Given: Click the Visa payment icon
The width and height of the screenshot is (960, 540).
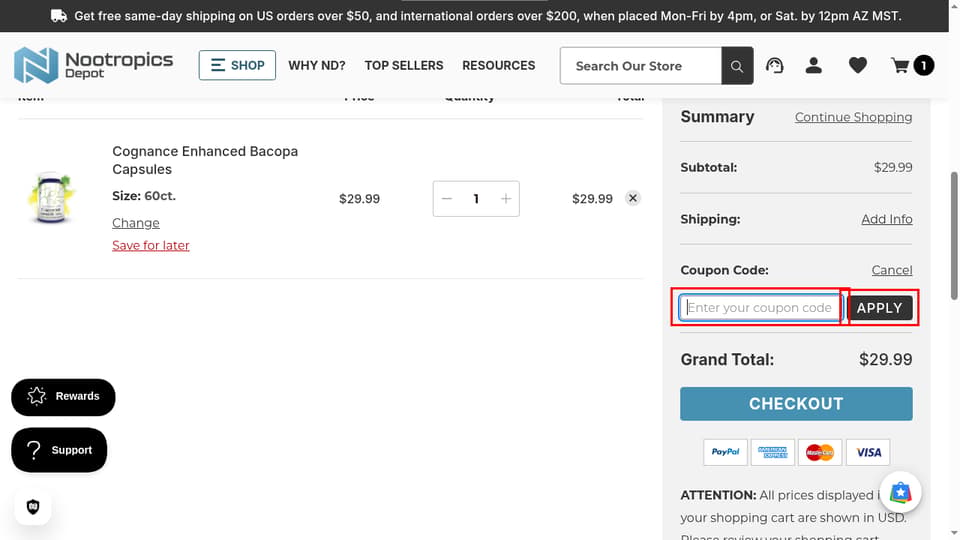Looking at the screenshot, I should [x=868, y=452].
